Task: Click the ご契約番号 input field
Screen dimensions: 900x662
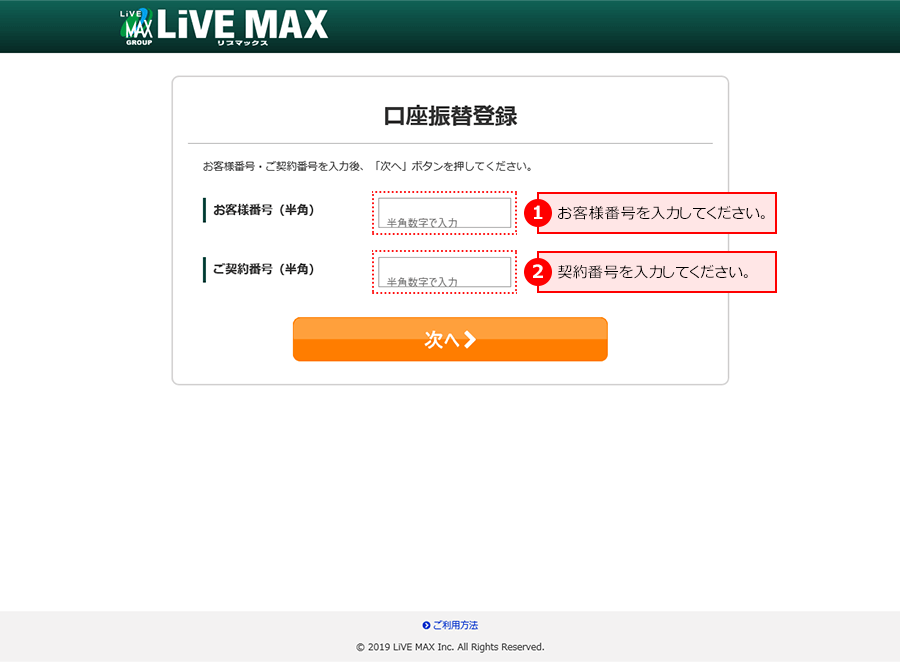Action: tap(444, 272)
